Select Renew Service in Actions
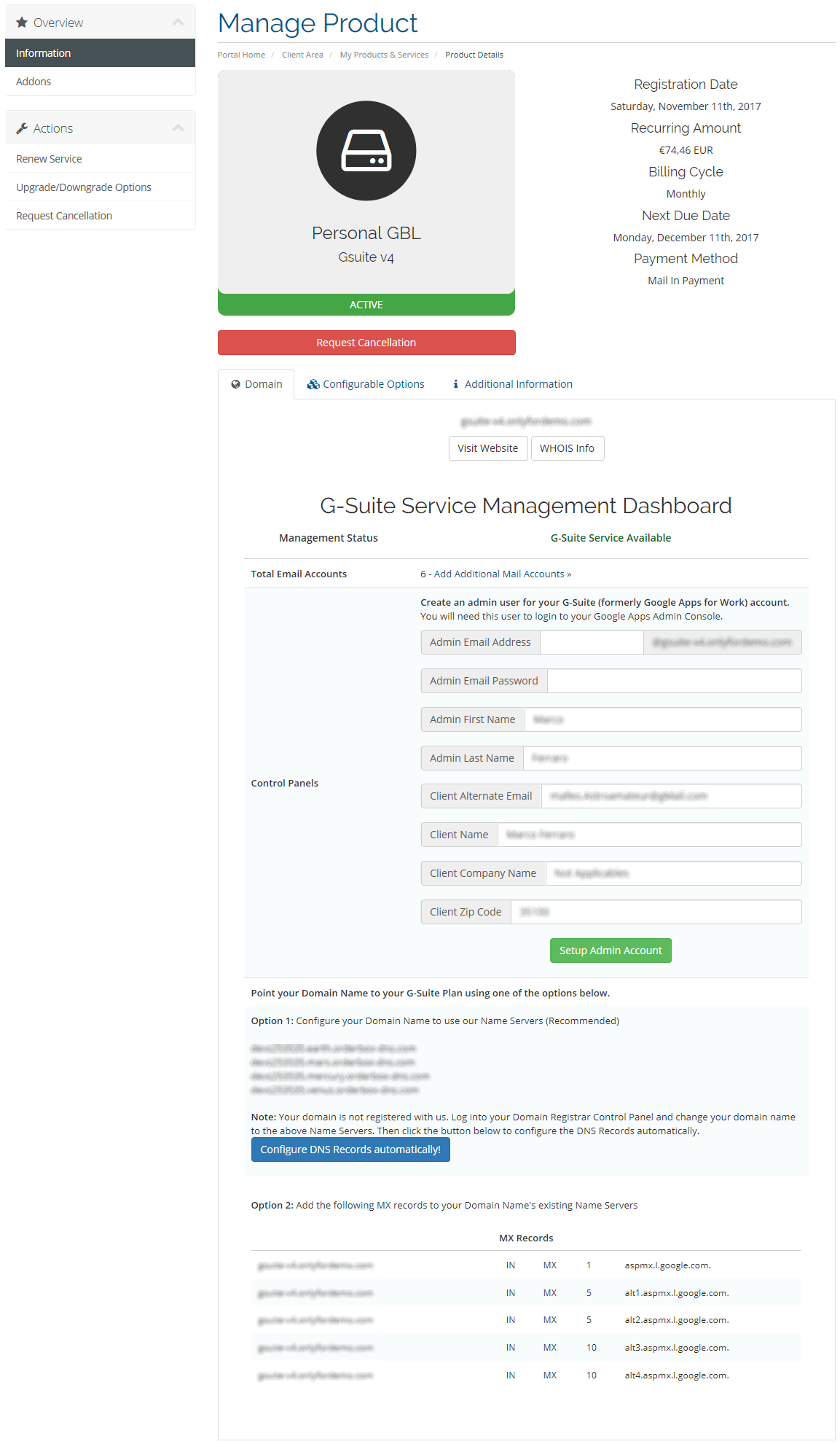Viewport: 840px width, 1444px height. point(100,159)
